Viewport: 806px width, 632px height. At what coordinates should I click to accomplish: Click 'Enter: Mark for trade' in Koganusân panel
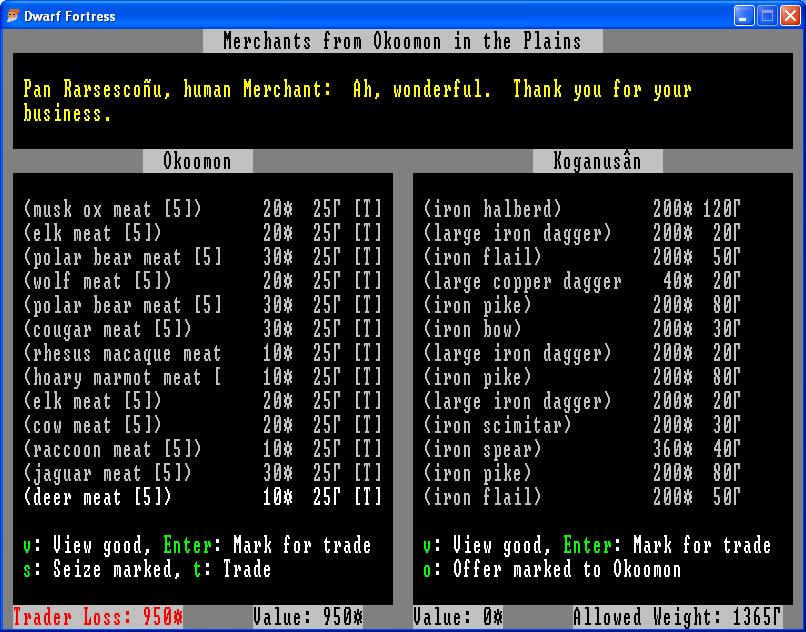click(x=667, y=545)
